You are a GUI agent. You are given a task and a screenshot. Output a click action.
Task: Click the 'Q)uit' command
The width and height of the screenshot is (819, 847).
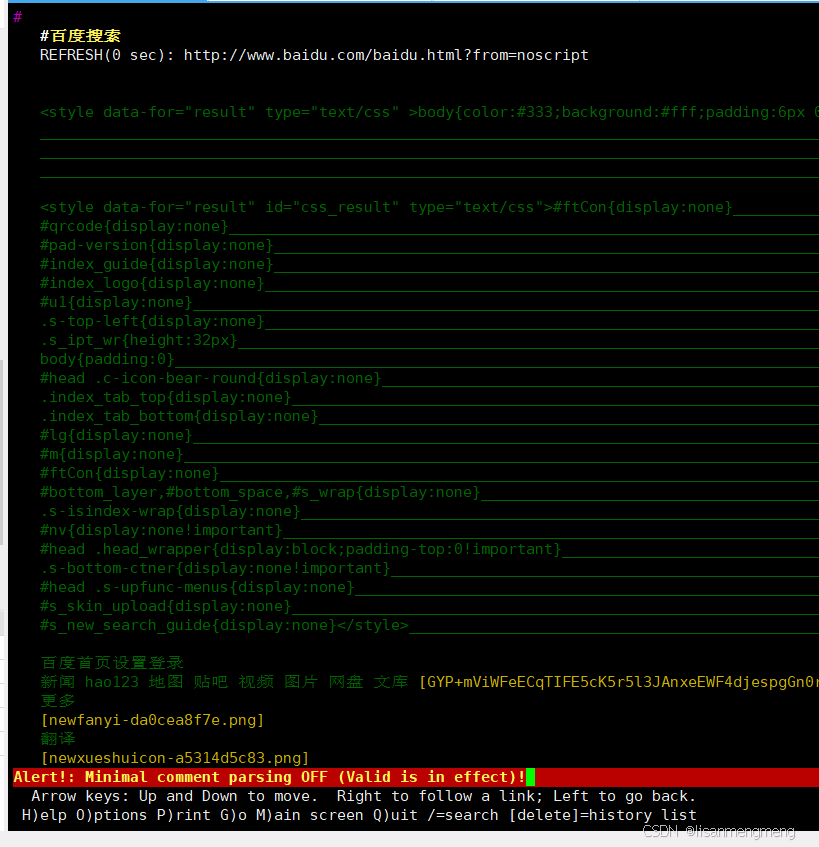pos(395,815)
